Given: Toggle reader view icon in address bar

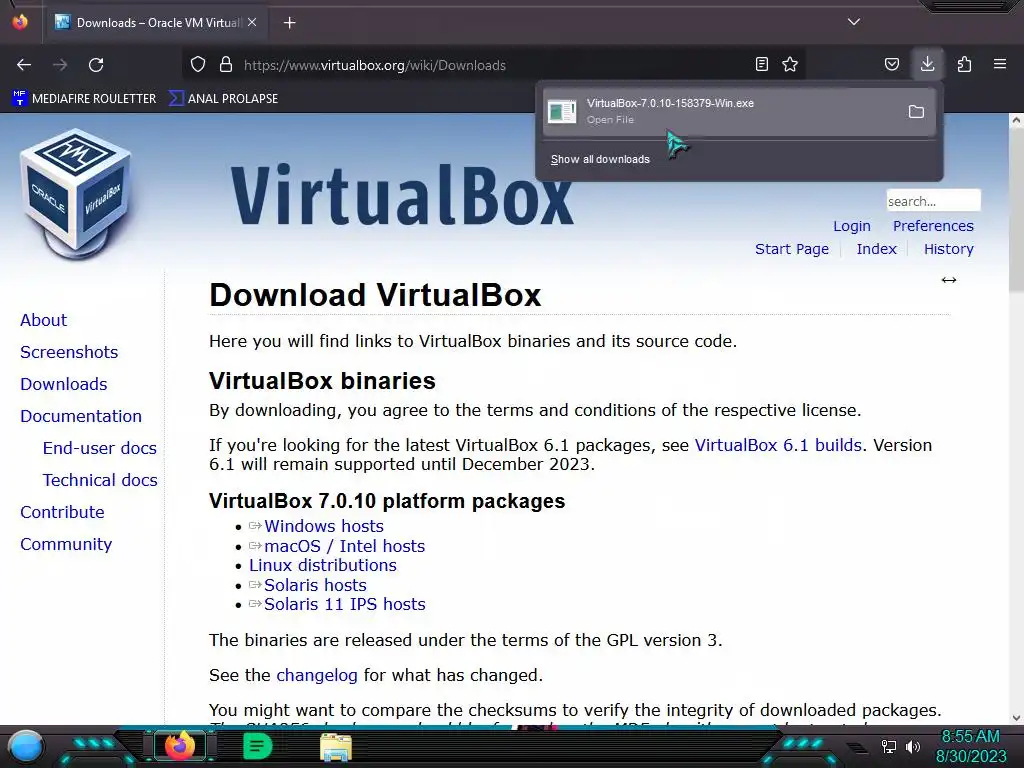Looking at the screenshot, I should (x=761, y=65).
